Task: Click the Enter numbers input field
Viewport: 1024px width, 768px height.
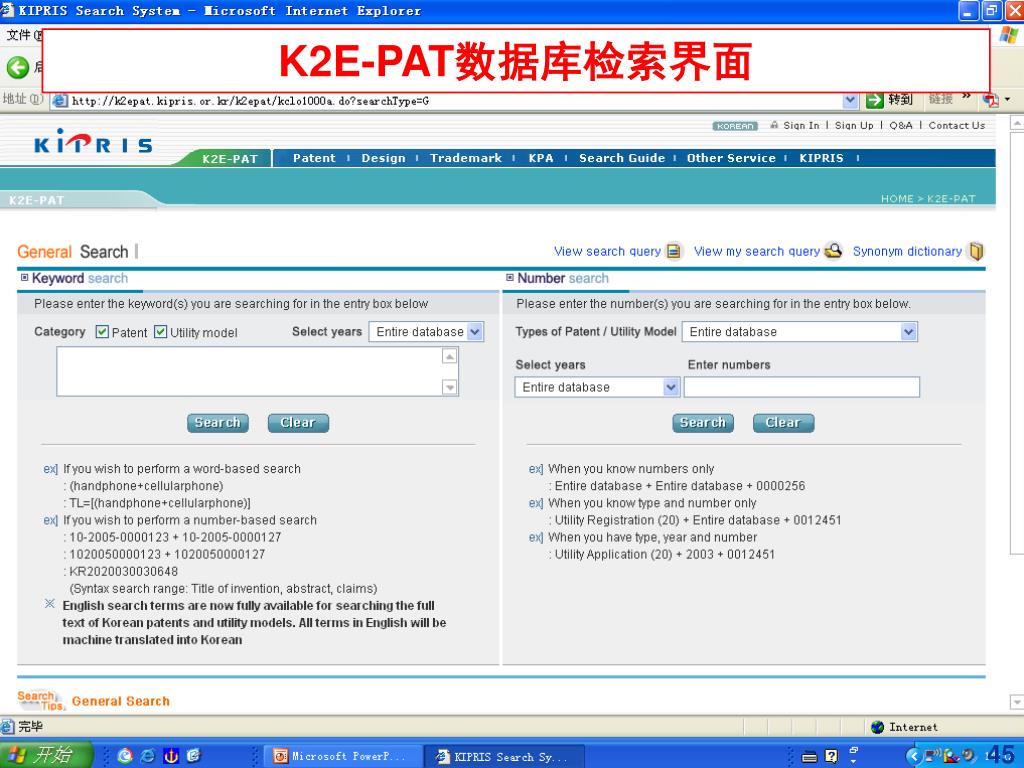Action: click(x=801, y=387)
